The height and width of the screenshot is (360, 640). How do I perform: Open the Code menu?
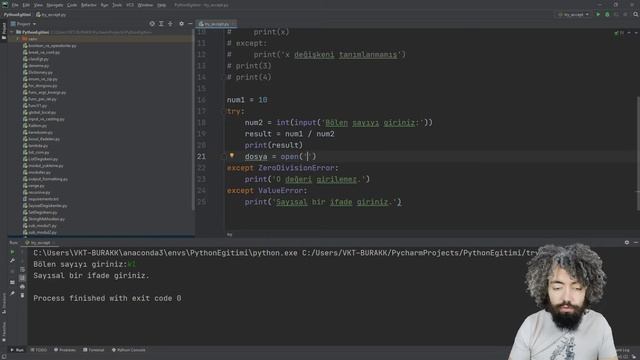click(x=72, y=5)
